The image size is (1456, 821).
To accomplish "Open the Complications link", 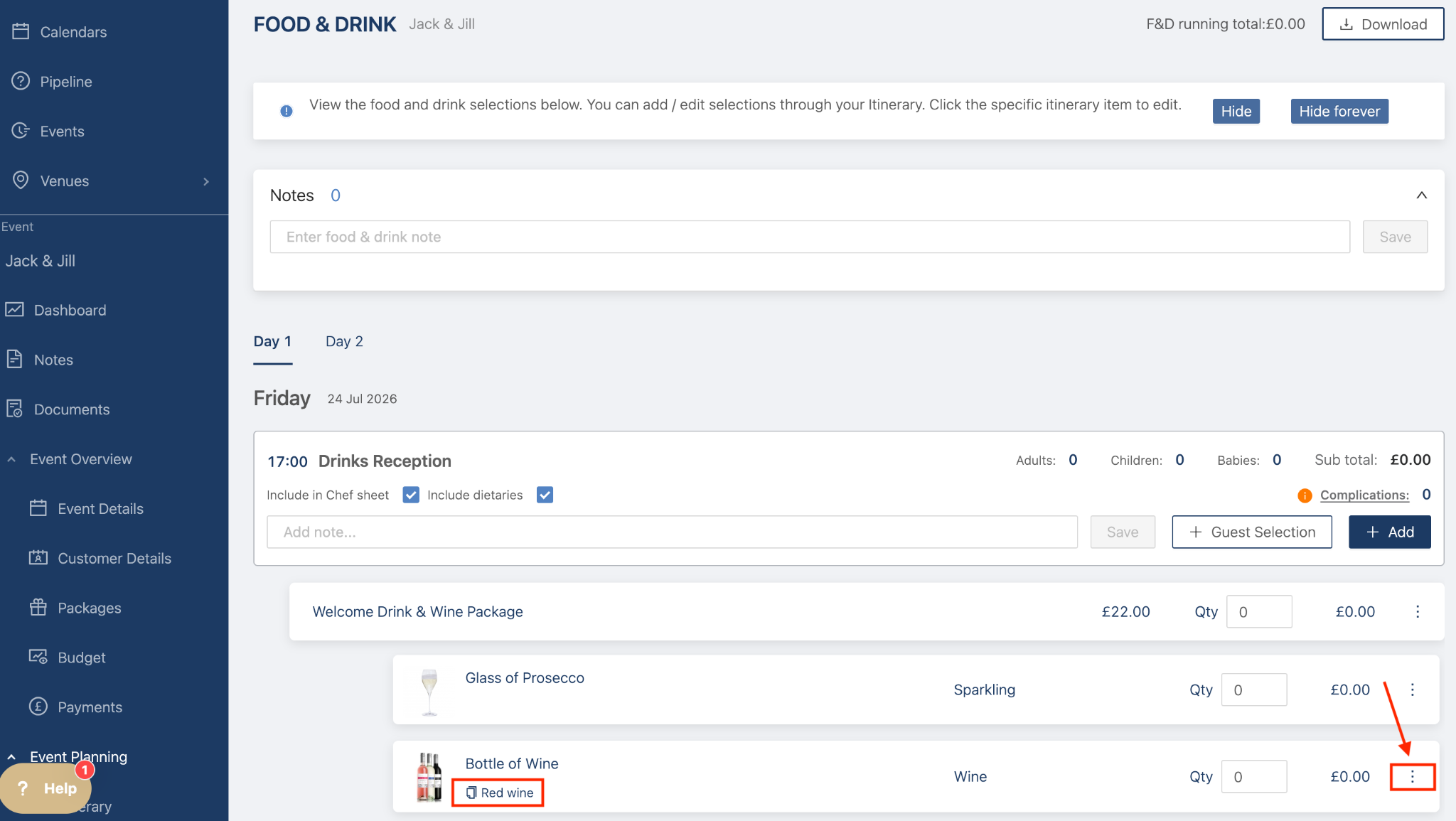I will (x=1364, y=495).
